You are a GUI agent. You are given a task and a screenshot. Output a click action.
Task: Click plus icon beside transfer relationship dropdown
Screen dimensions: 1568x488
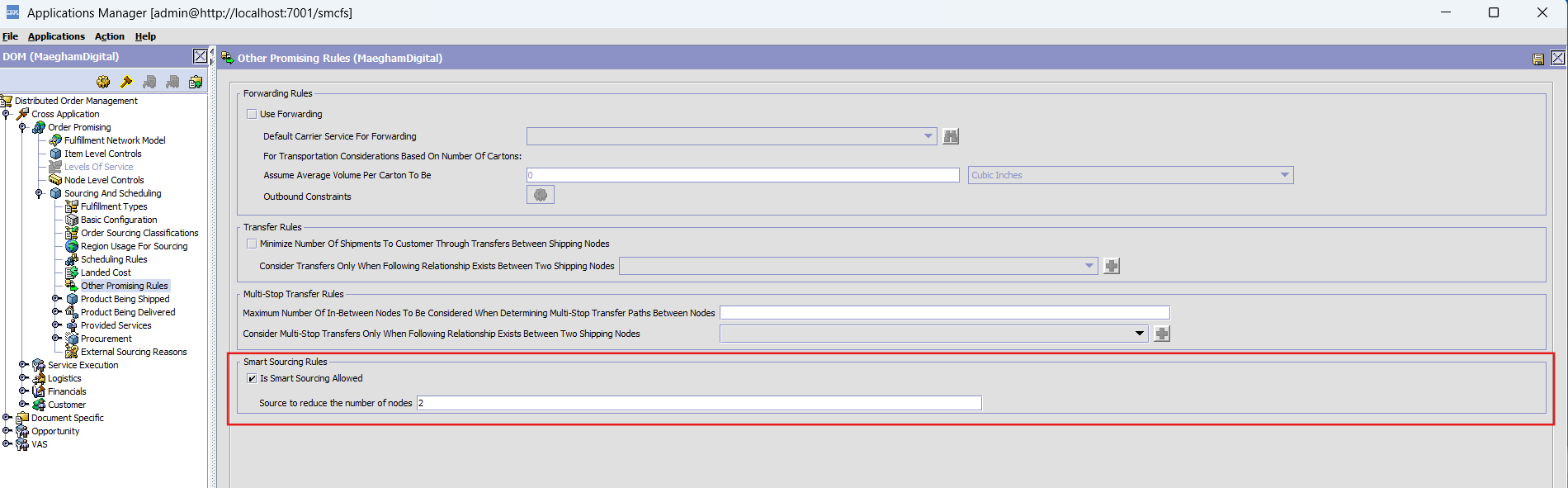(1112, 266)
